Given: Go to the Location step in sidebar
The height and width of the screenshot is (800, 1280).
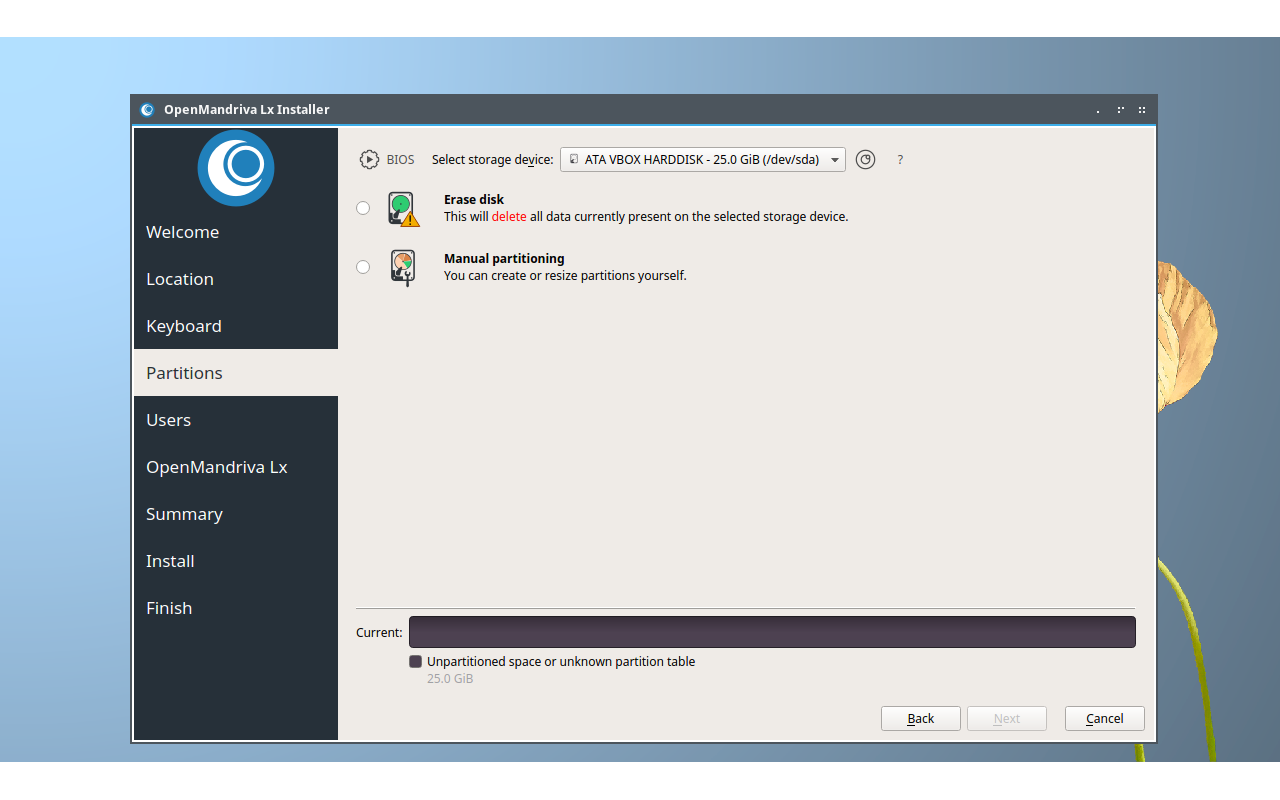Looking at the screenshot, I should point(180,279).
